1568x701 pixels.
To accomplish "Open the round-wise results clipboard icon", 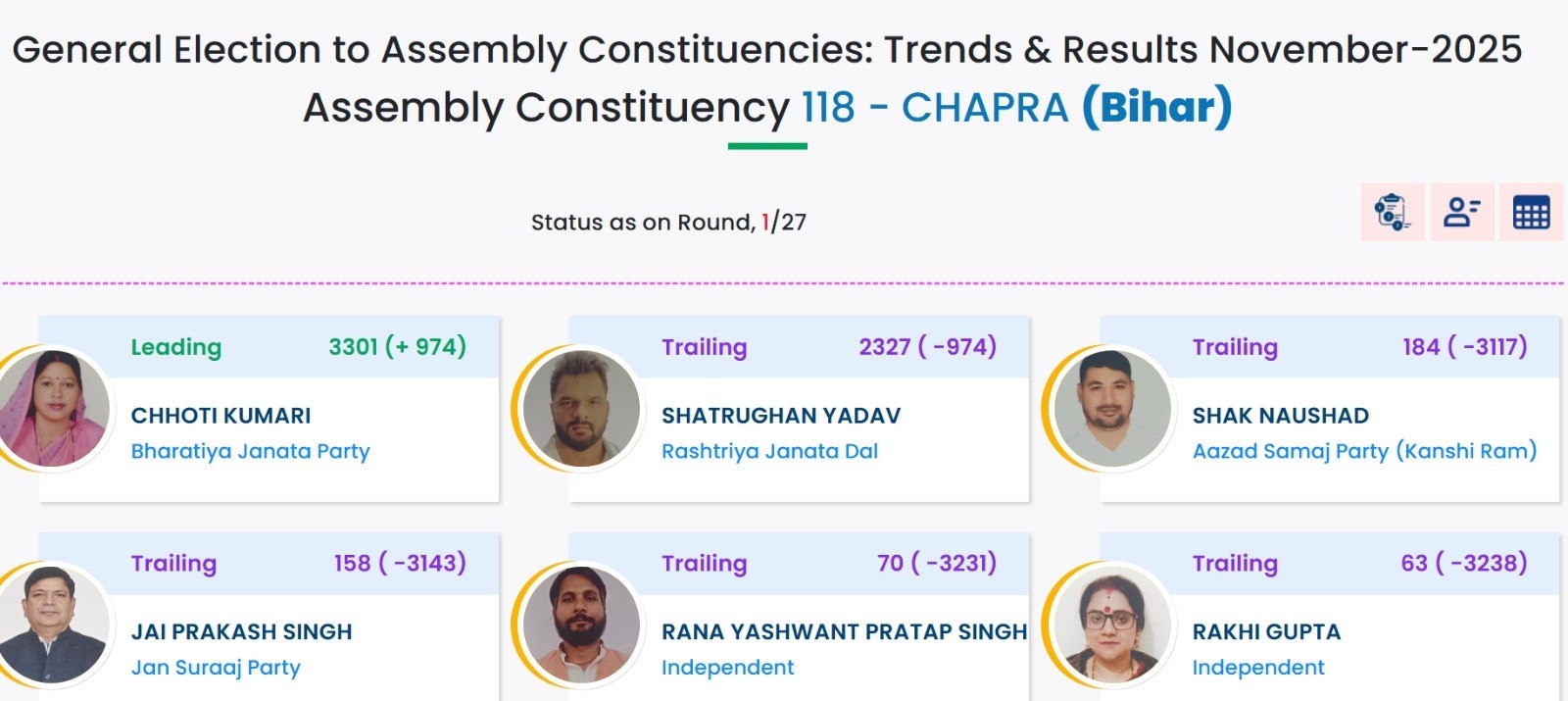I will click(x=1393, y=212).
